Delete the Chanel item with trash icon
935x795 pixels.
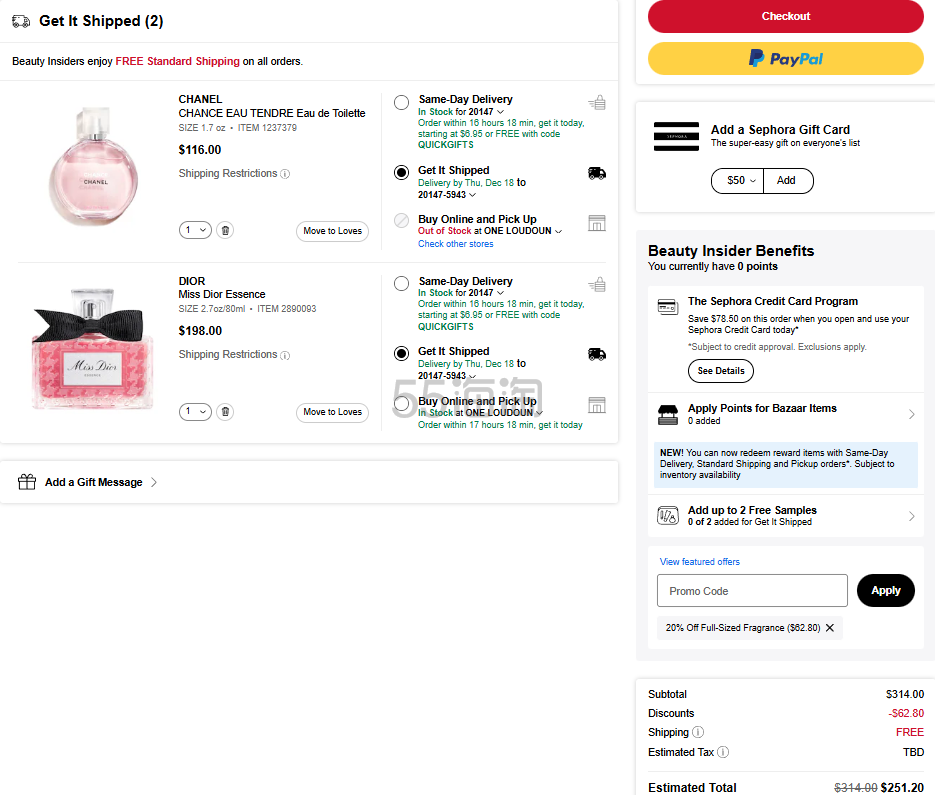tap(225, 230)
